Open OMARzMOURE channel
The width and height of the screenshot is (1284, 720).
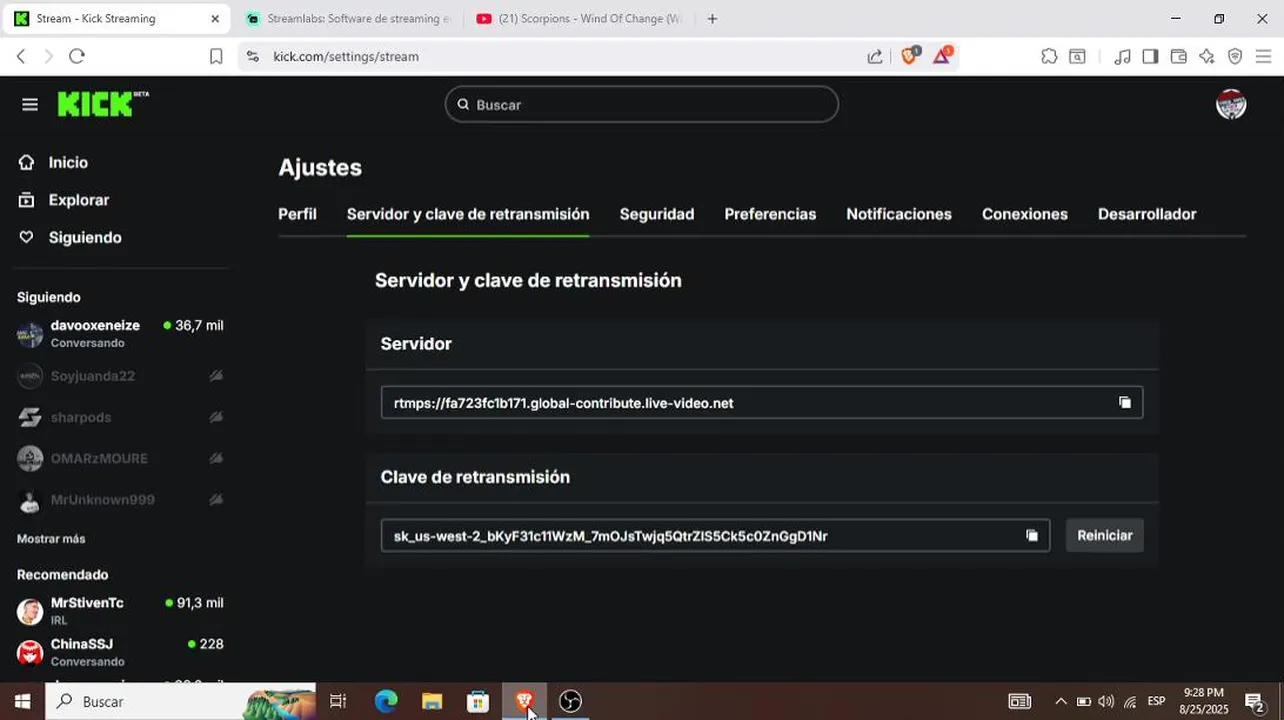(120, 458)
